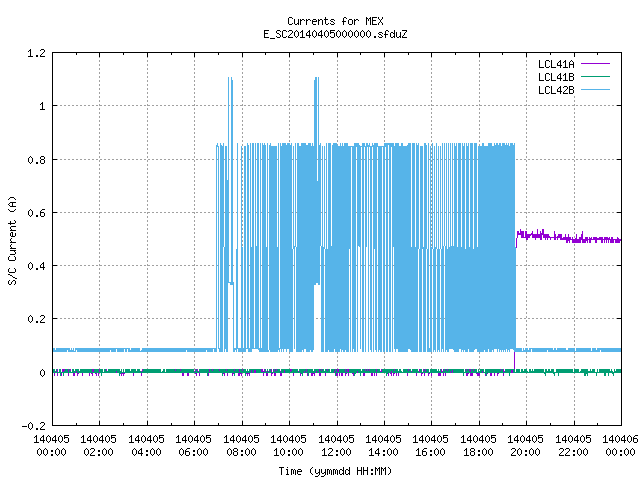
Task: Click the y-axis value 0
Action: [42, 373]
